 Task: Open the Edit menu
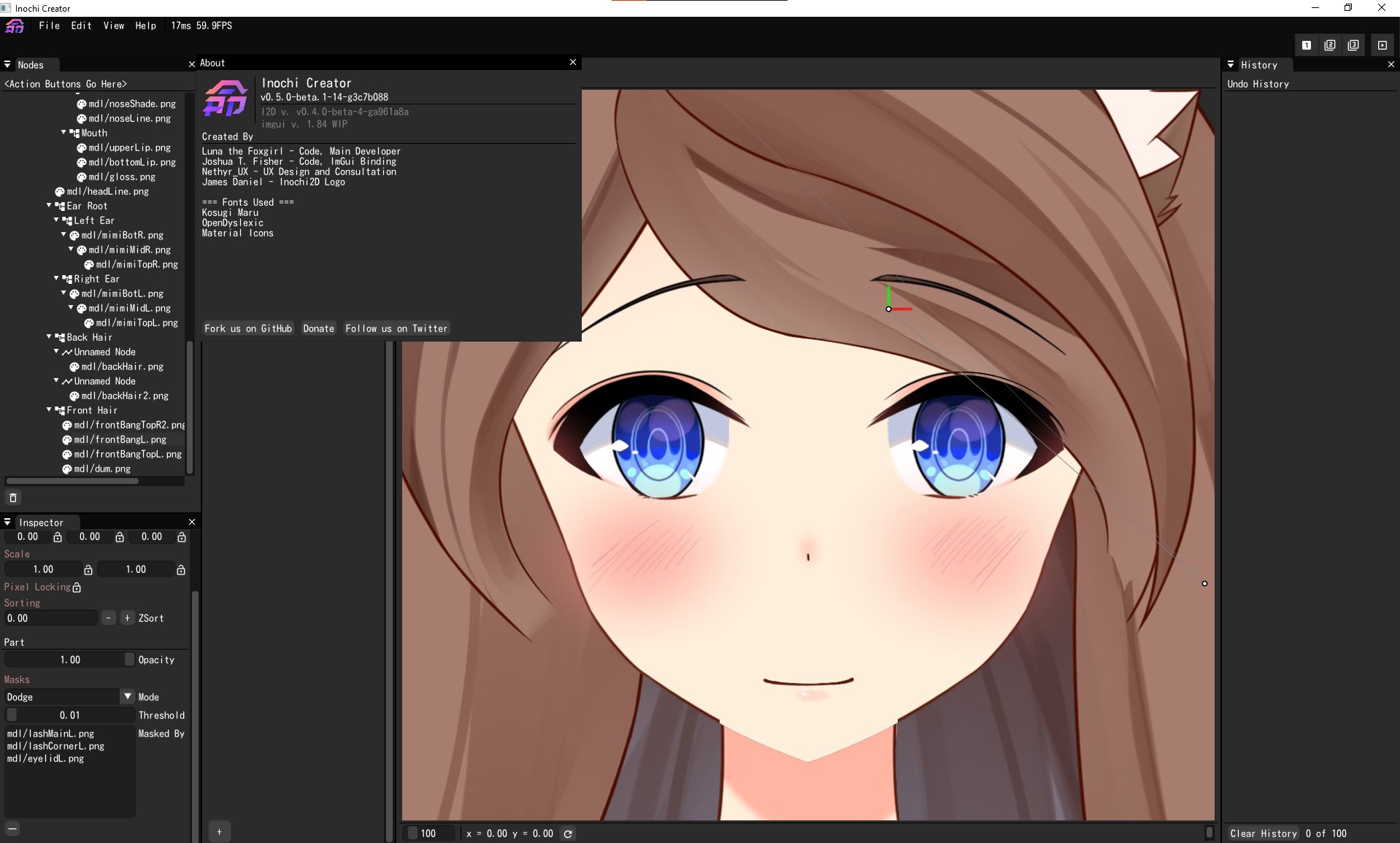tap(80, 26)
